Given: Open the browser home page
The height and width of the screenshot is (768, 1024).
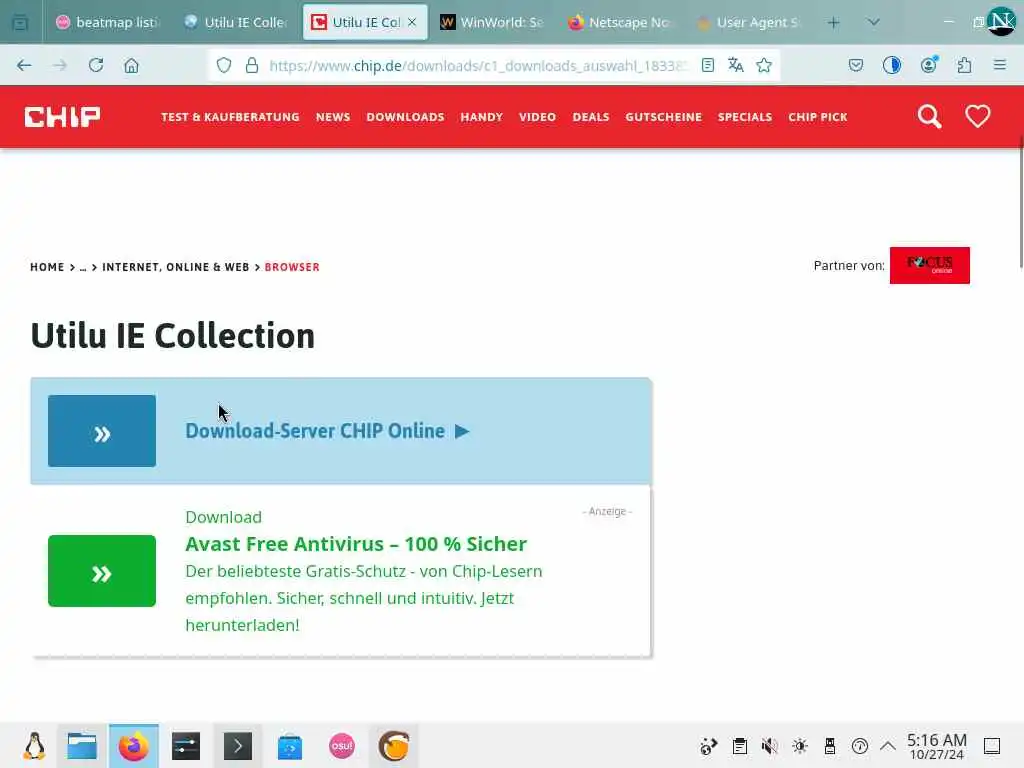Looking at the screenshot, I should (x=131, y=65).
